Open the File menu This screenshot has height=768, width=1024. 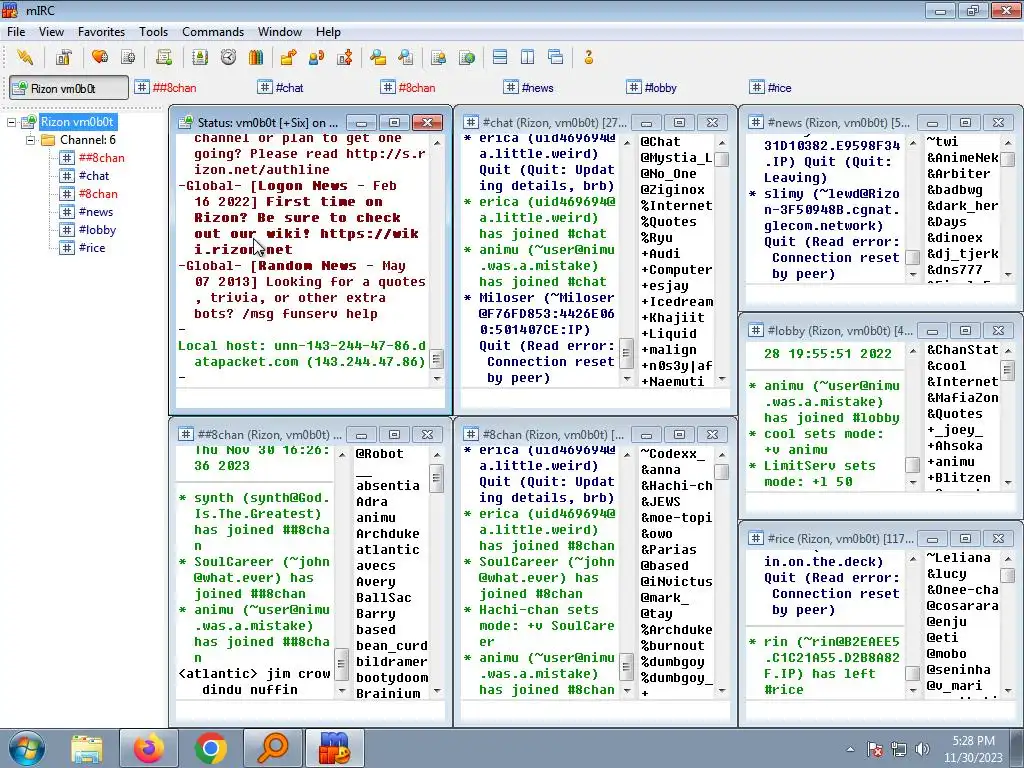tap(16, 31)
